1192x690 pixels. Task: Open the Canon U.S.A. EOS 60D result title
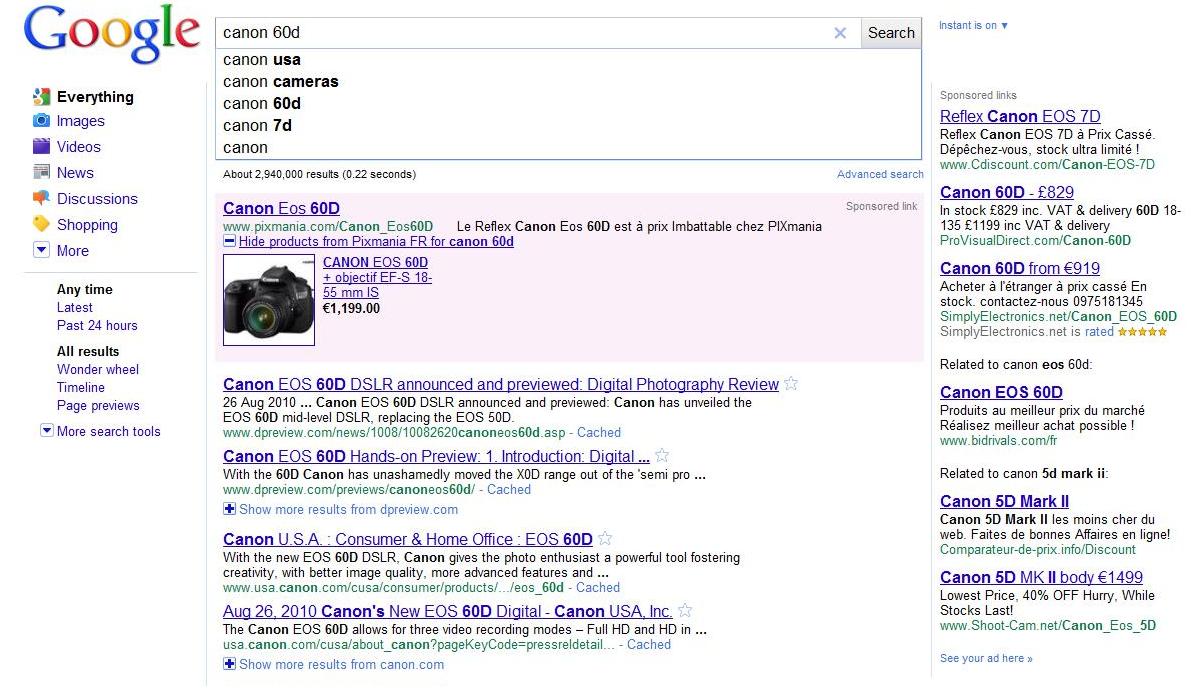click(x=407, y=539)
